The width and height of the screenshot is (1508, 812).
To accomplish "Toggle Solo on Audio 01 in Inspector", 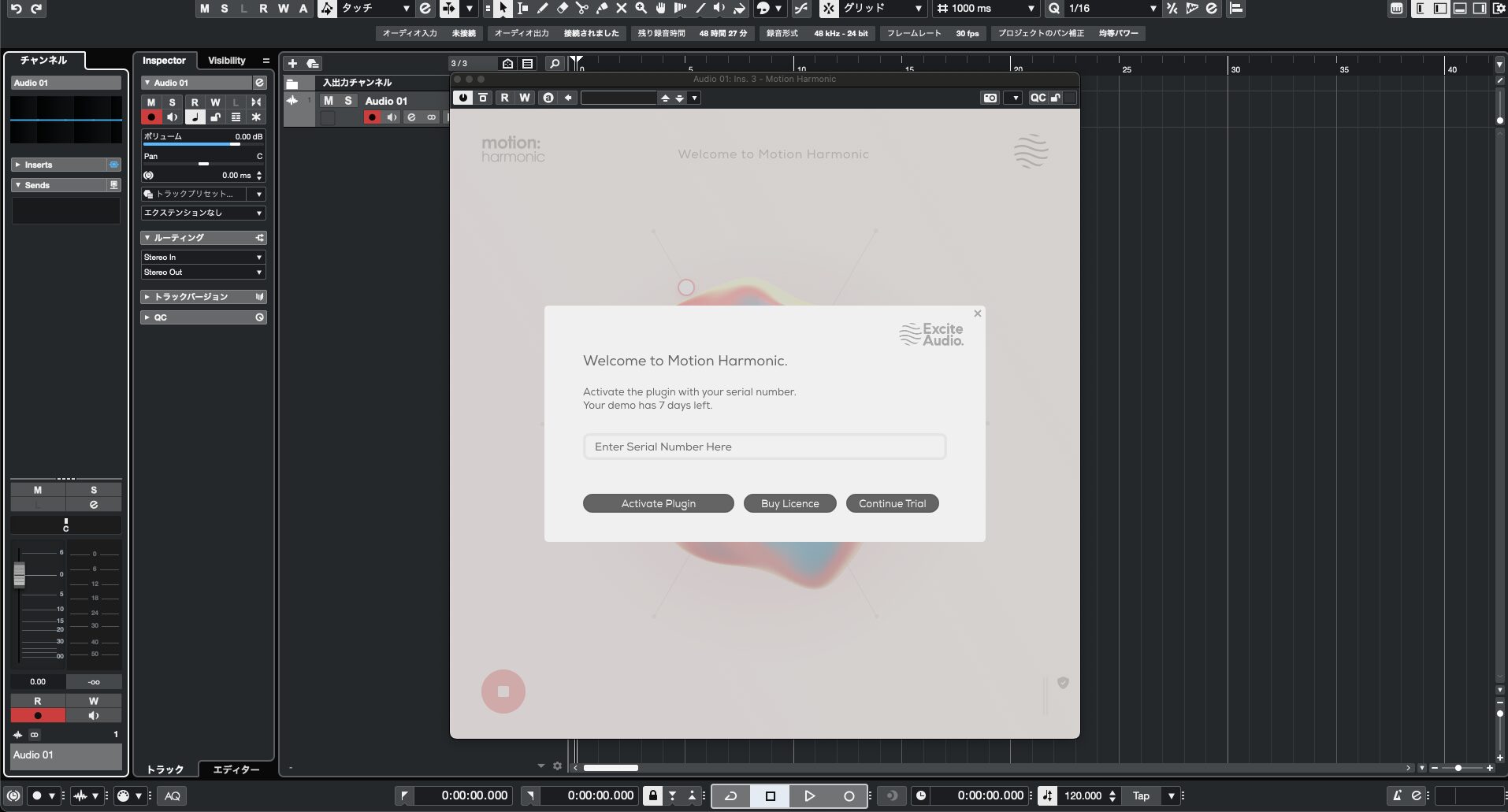I will coord(173,102).
